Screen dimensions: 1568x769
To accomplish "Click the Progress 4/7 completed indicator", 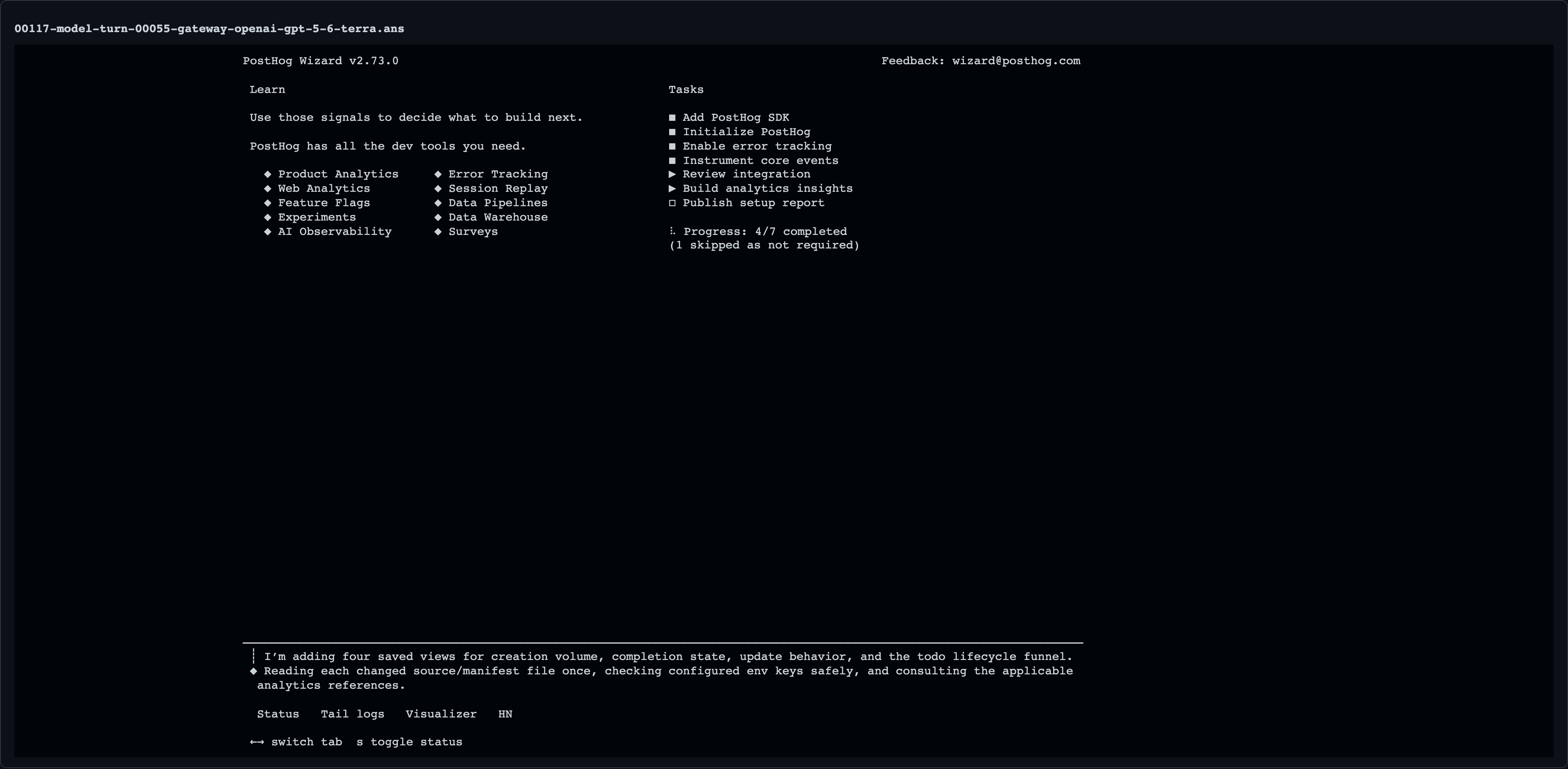I will click(x=765, y=232).
